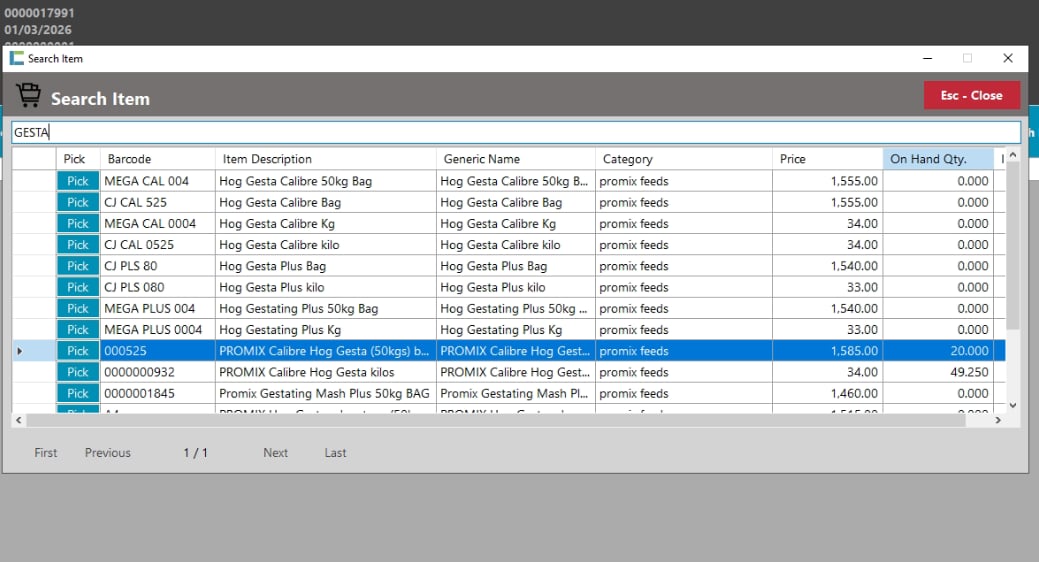Click the search field containing GESTA
Viewport: 1039px width, 562px height.
[x=515, y=132]
